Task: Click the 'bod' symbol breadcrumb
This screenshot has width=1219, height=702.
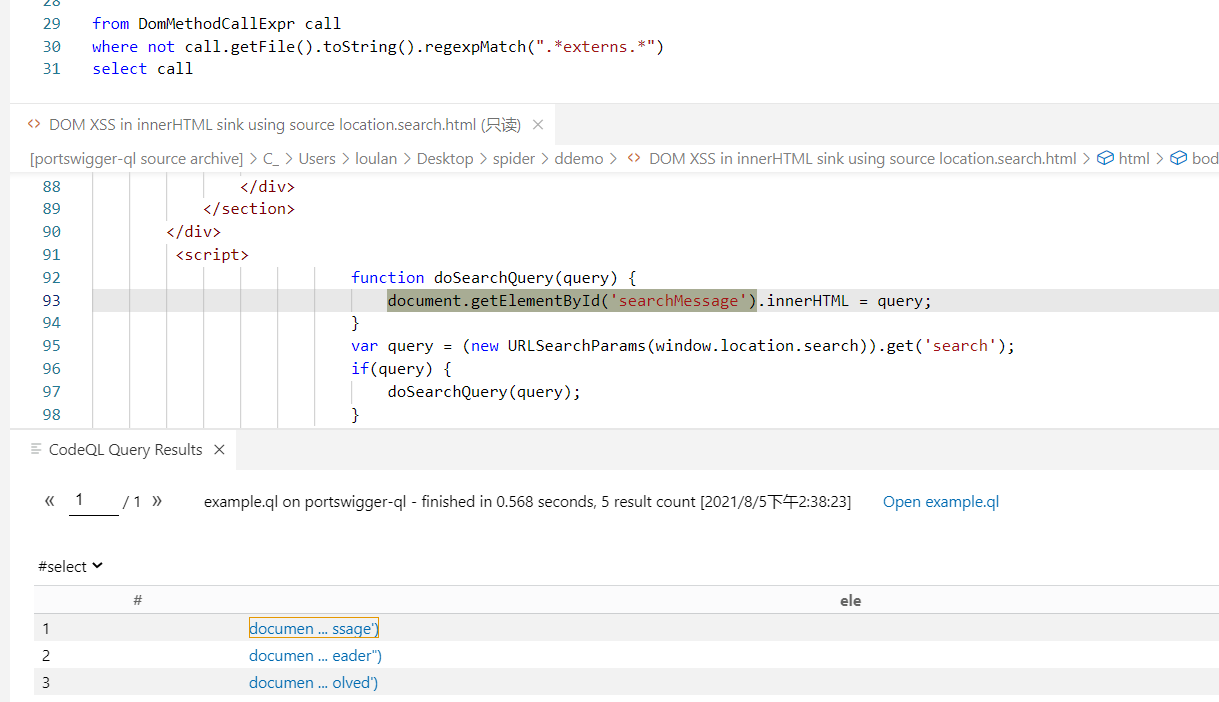Action: tap(1194, 159)
